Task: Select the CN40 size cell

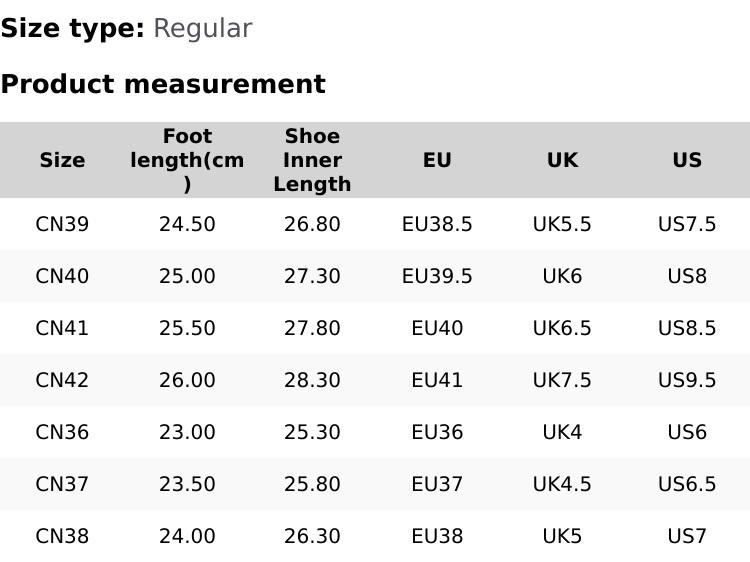Action: click(62, 276)
